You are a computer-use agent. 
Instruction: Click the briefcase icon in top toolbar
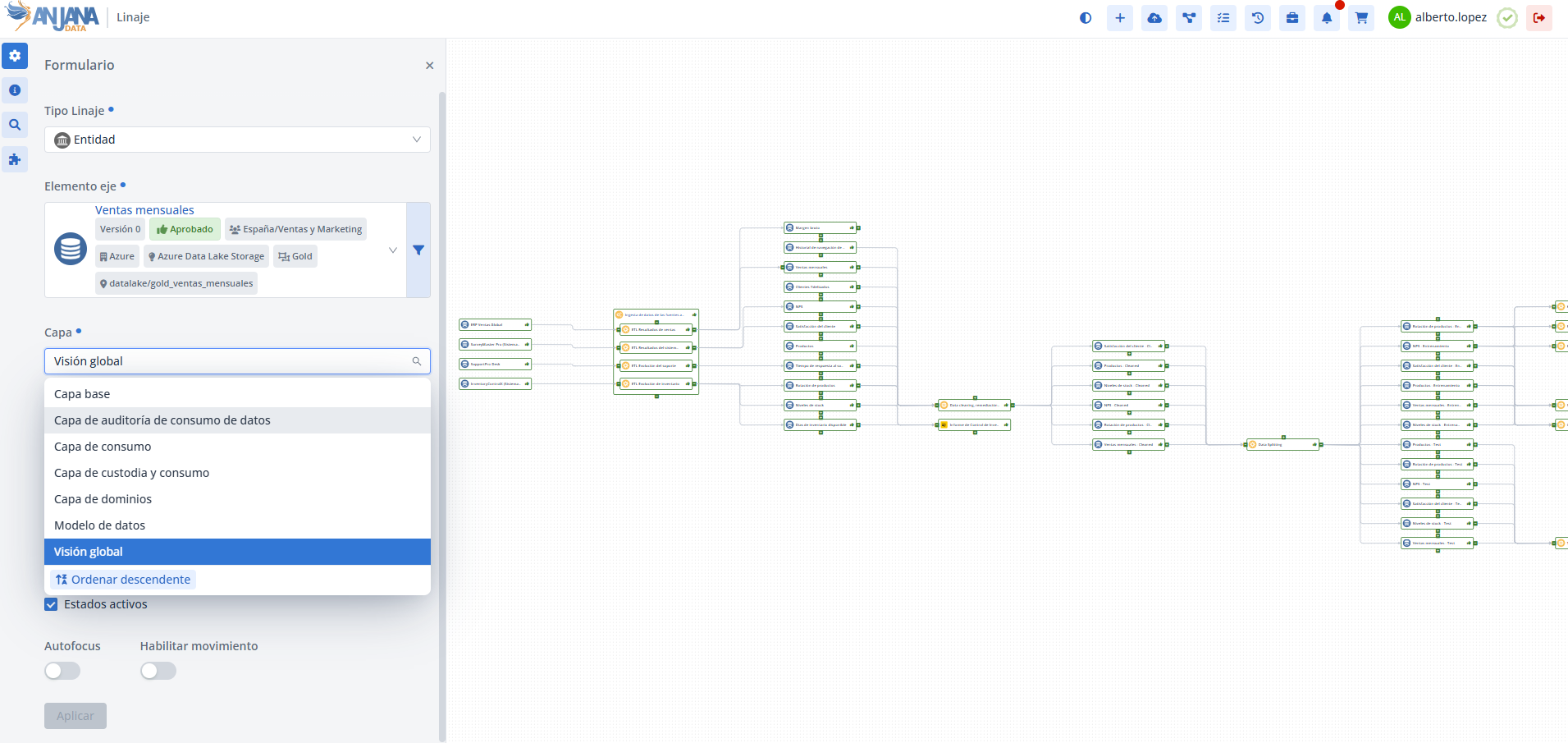[x=1292, y=18]
